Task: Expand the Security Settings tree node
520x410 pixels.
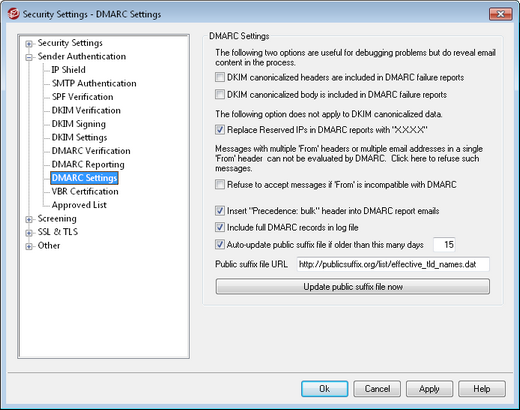Action: click(29, 44)
